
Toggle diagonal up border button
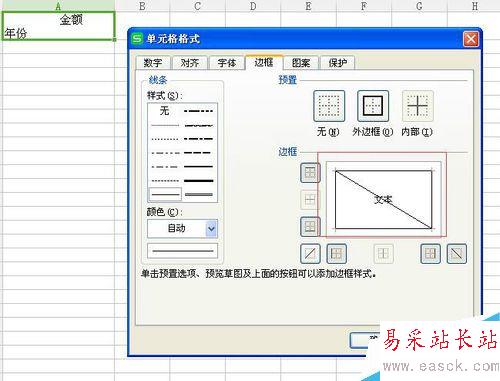[x=310, y=254]
